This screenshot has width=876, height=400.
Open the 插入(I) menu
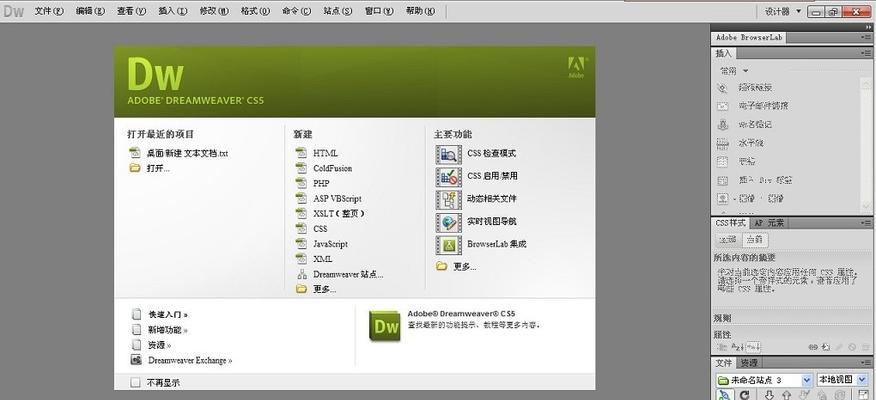pos(173,11)
